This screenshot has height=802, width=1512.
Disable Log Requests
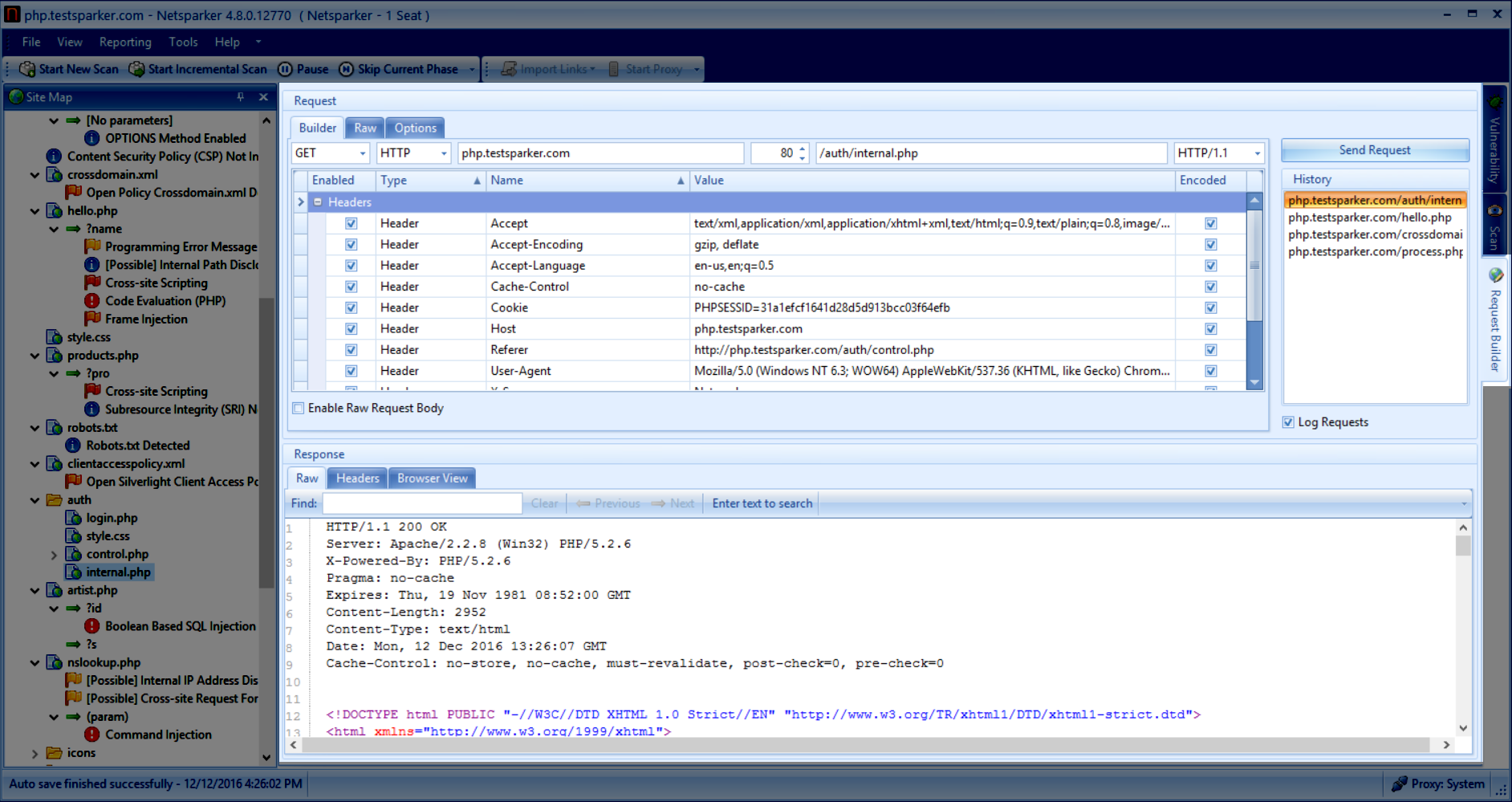1288,421
